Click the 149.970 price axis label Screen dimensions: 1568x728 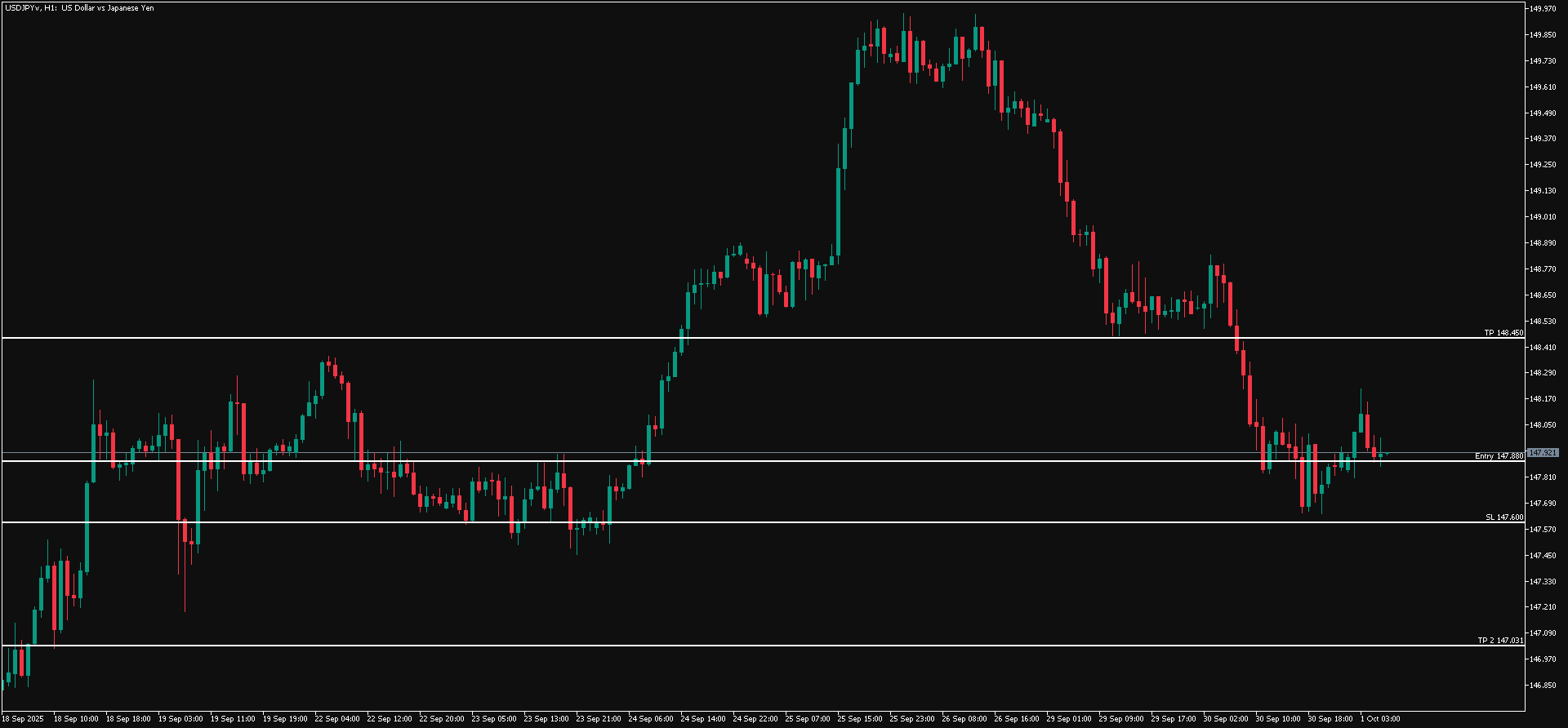pos(1542,9)
